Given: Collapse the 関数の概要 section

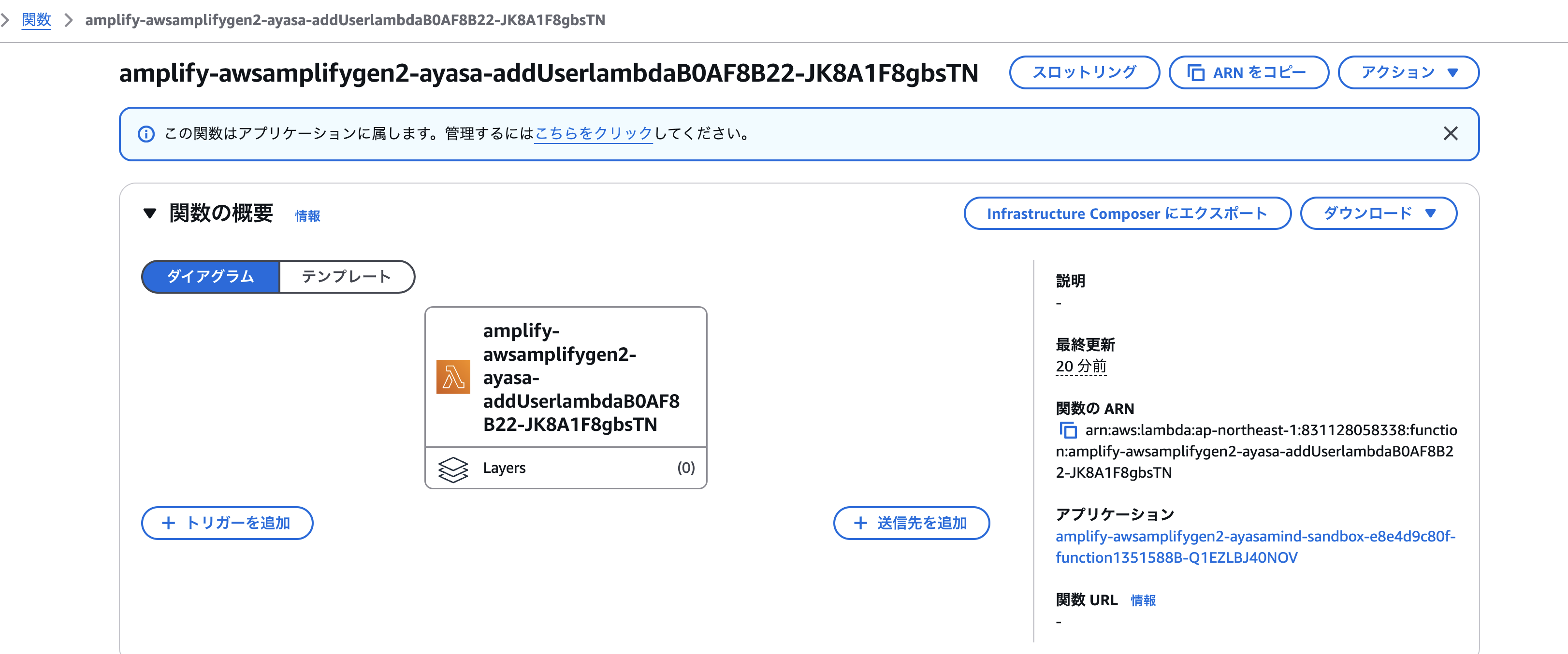Looking at the screenshot, I should pyautogui.click(x=150, y=213).
